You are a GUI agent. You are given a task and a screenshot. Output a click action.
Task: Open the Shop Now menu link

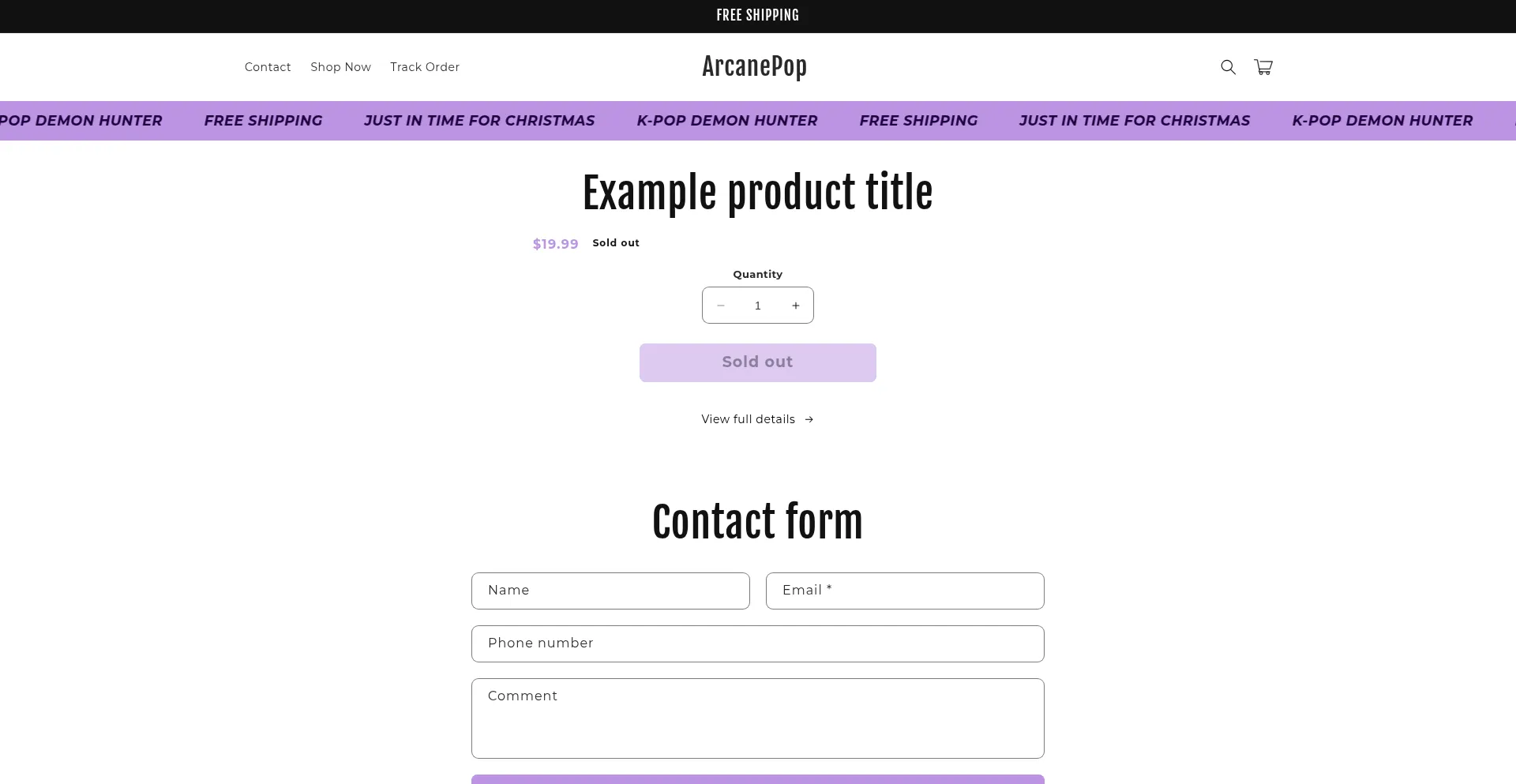[340, 67]
